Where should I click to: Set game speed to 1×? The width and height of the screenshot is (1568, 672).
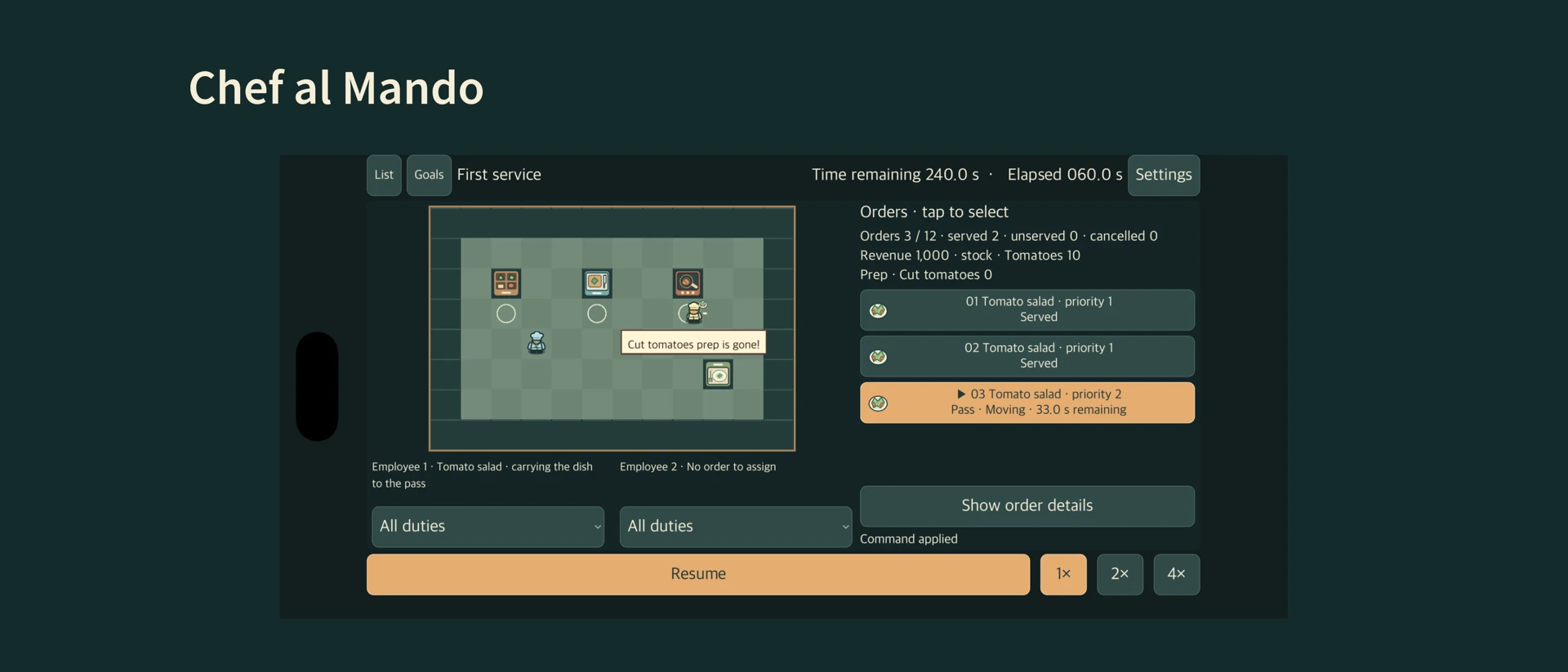[x=1063, y=574]
